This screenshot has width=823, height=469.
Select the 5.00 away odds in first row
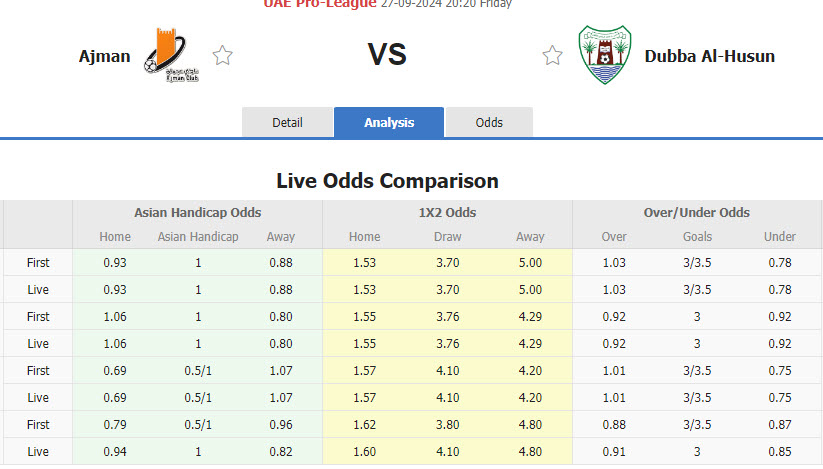(x=530, y=263)
